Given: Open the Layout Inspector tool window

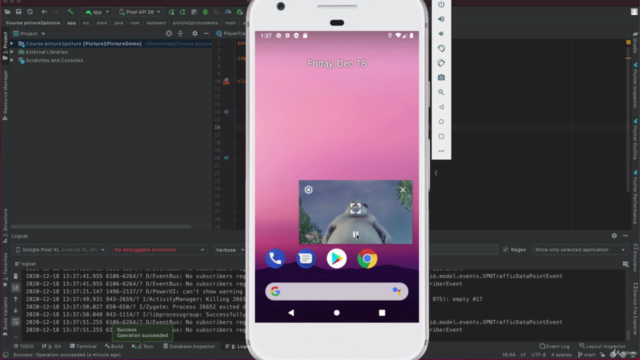Looking at the screenshot, I should [602, 346].
